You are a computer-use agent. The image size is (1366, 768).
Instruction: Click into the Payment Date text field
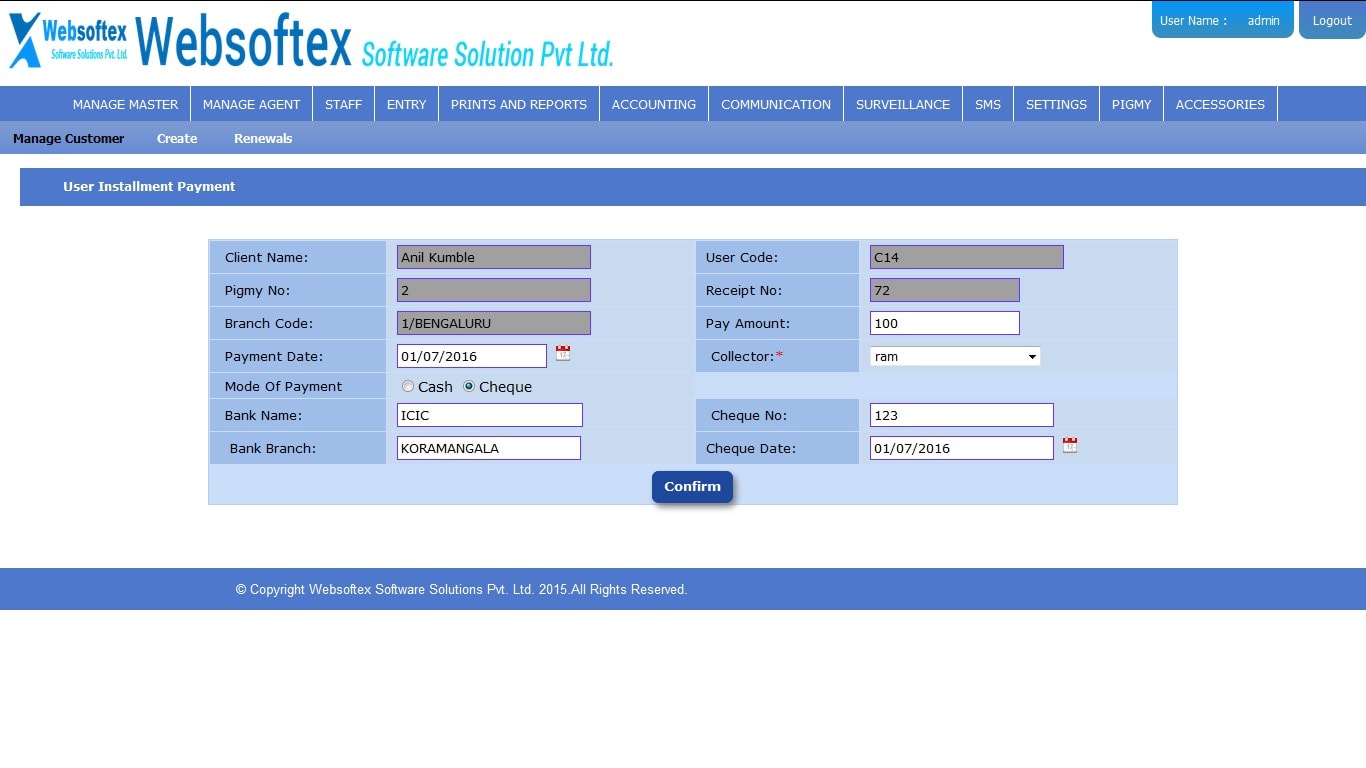471,356
